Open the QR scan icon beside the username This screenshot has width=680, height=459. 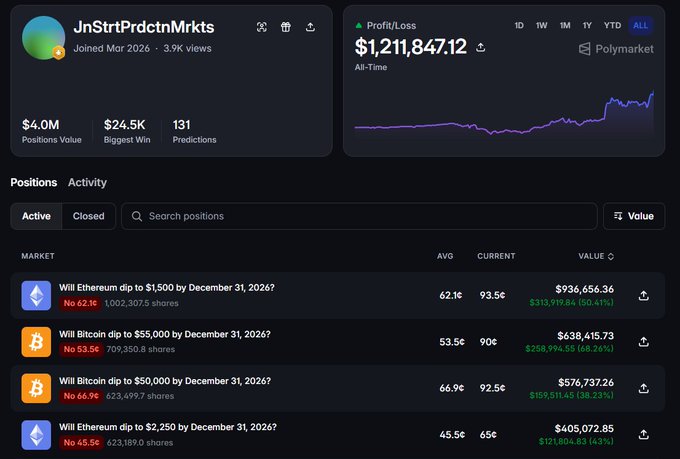[x=262, y=27]
